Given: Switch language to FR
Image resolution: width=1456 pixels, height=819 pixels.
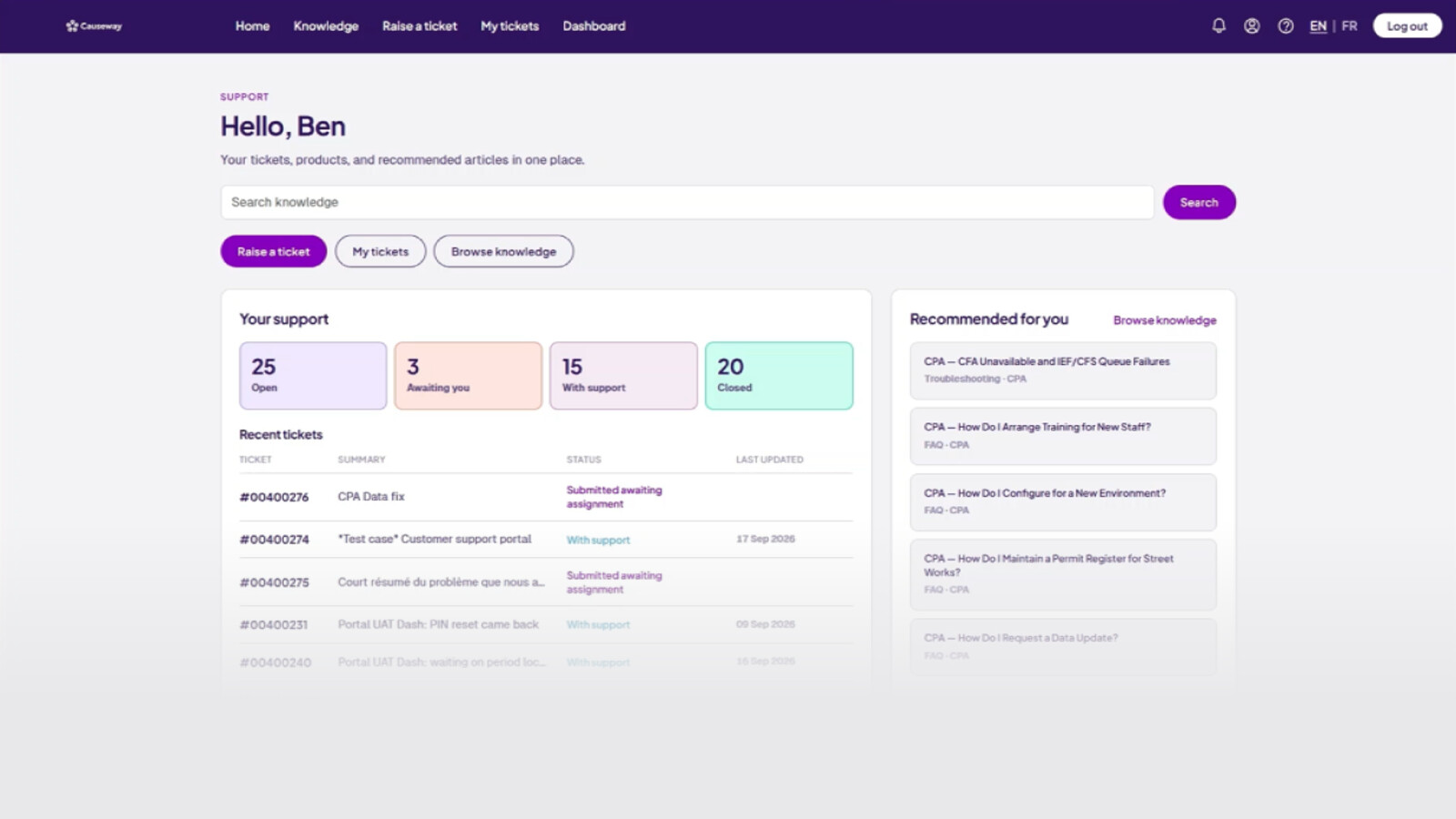Looking at the screenshot, I should [x=1350, y=25].
